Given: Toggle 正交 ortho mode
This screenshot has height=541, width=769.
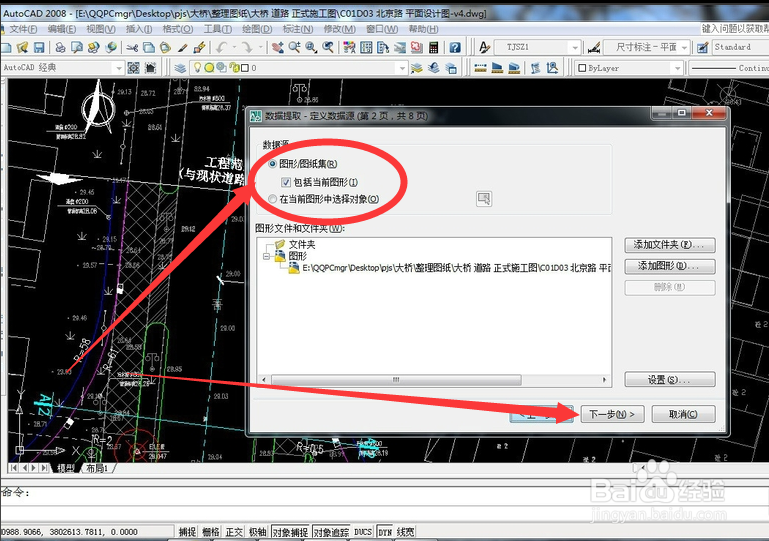Looking at the screenshot, I should [234, 532].
